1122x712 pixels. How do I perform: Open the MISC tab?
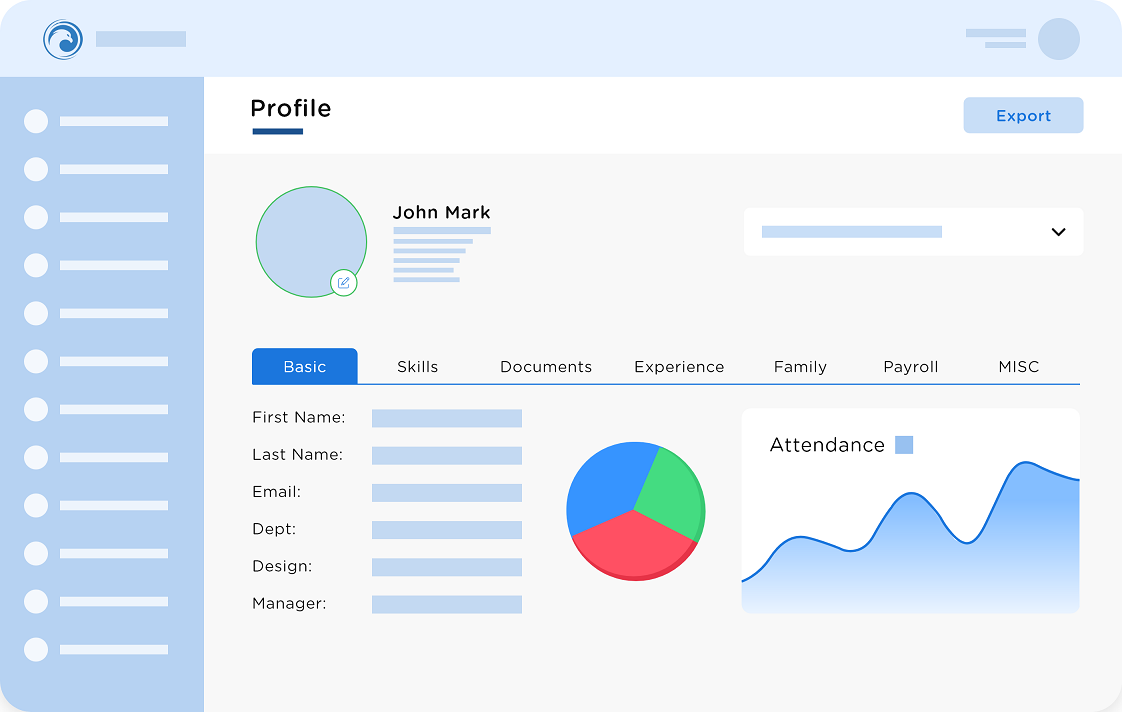point(1019,367)
